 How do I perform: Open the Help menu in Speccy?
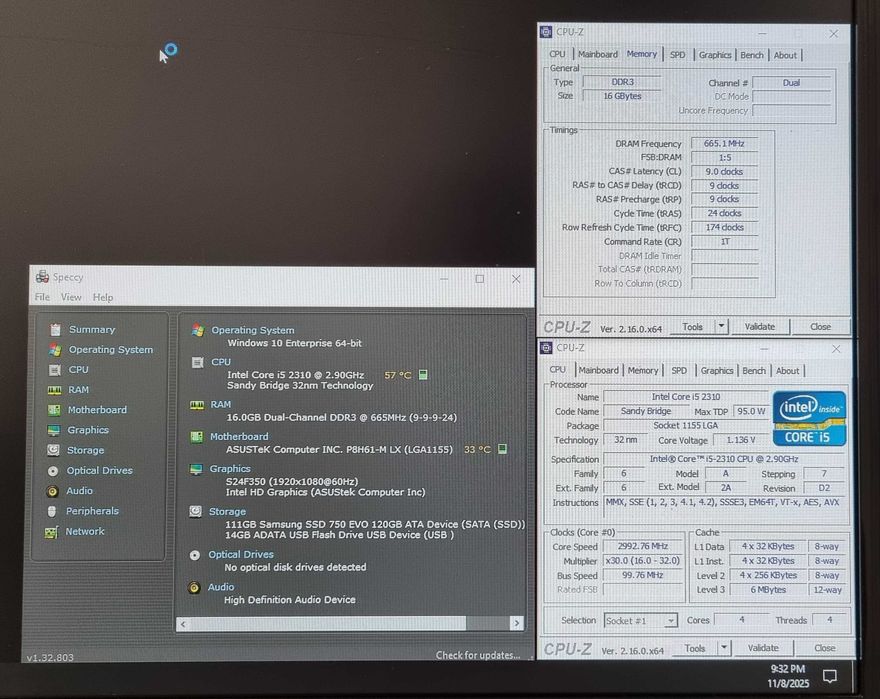(103, 297)
